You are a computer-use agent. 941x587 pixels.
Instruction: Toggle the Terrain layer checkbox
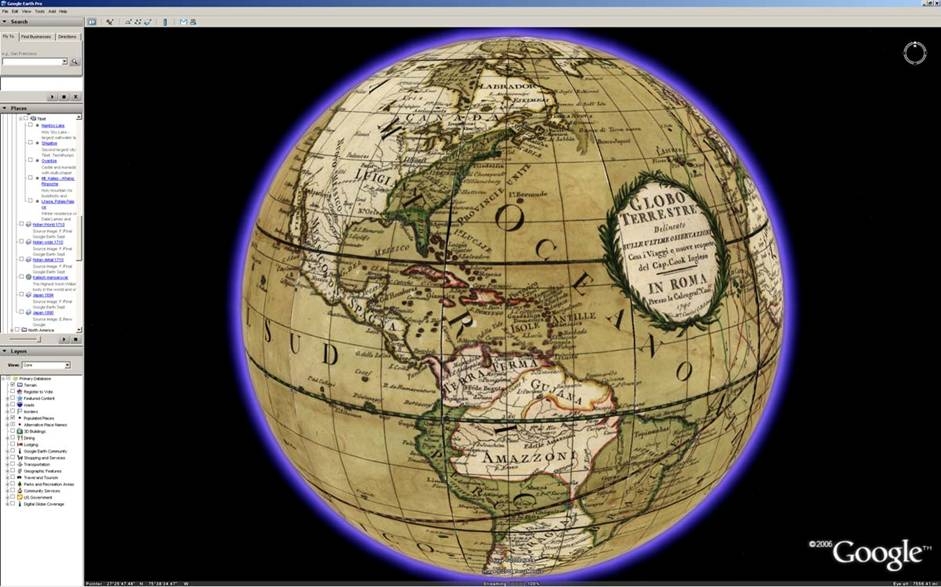[x=12, y=385]
